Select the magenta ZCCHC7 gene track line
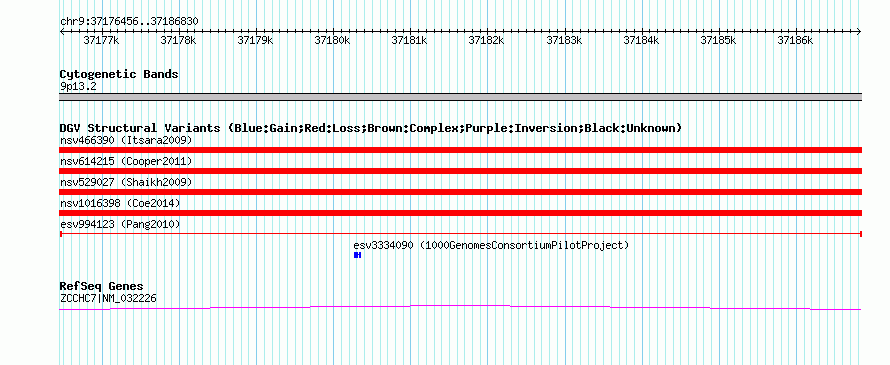 point(460,308)
